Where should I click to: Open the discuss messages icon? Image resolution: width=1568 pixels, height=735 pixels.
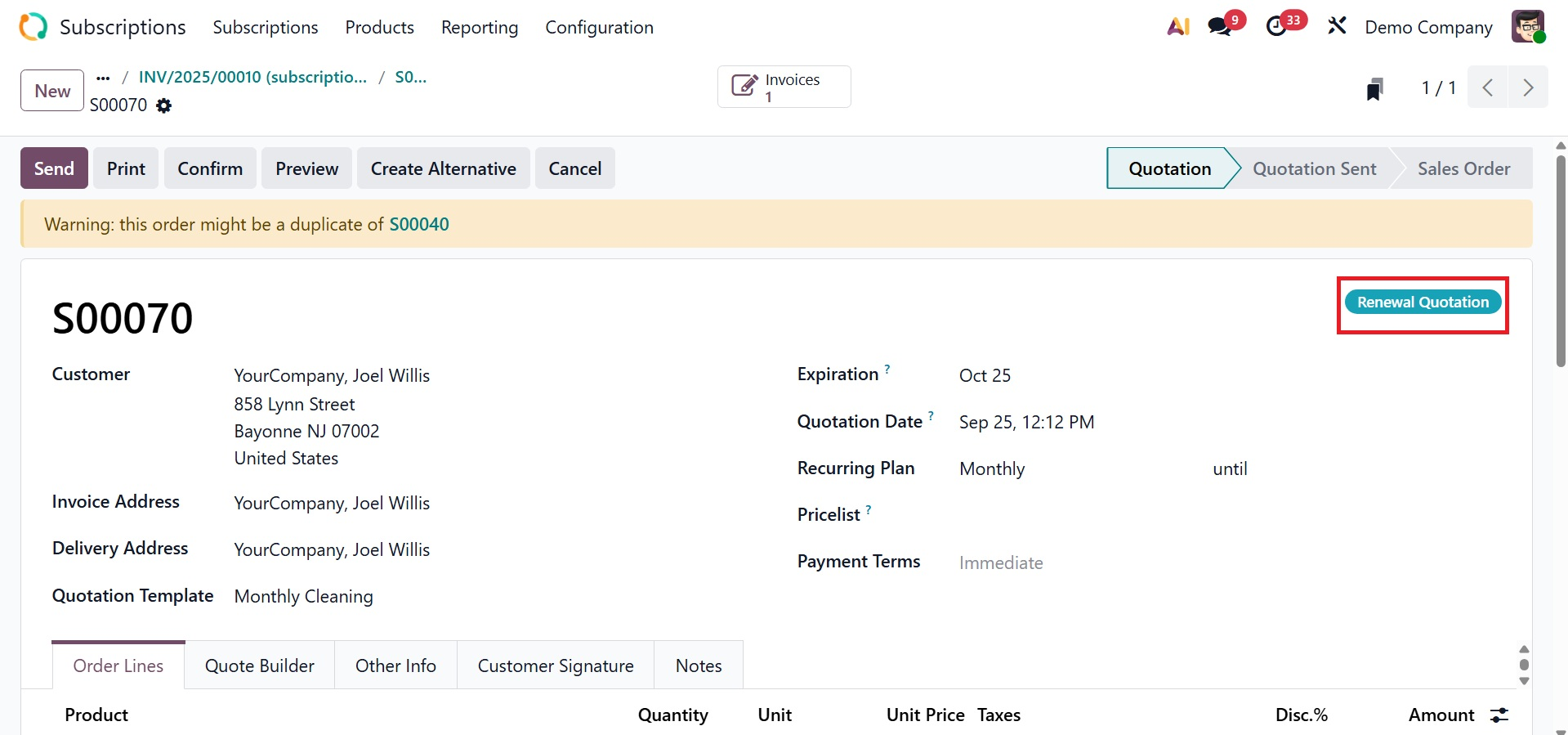(1220, 27)
